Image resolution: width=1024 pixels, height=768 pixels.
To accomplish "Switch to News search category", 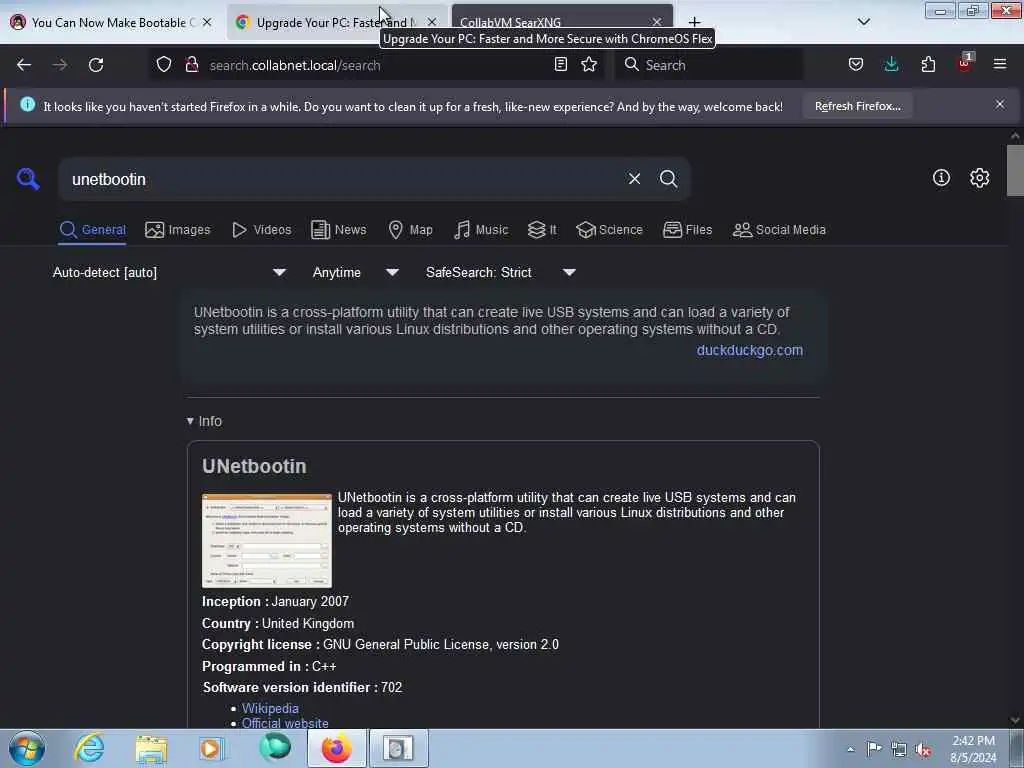I will (x=338, y=230).
